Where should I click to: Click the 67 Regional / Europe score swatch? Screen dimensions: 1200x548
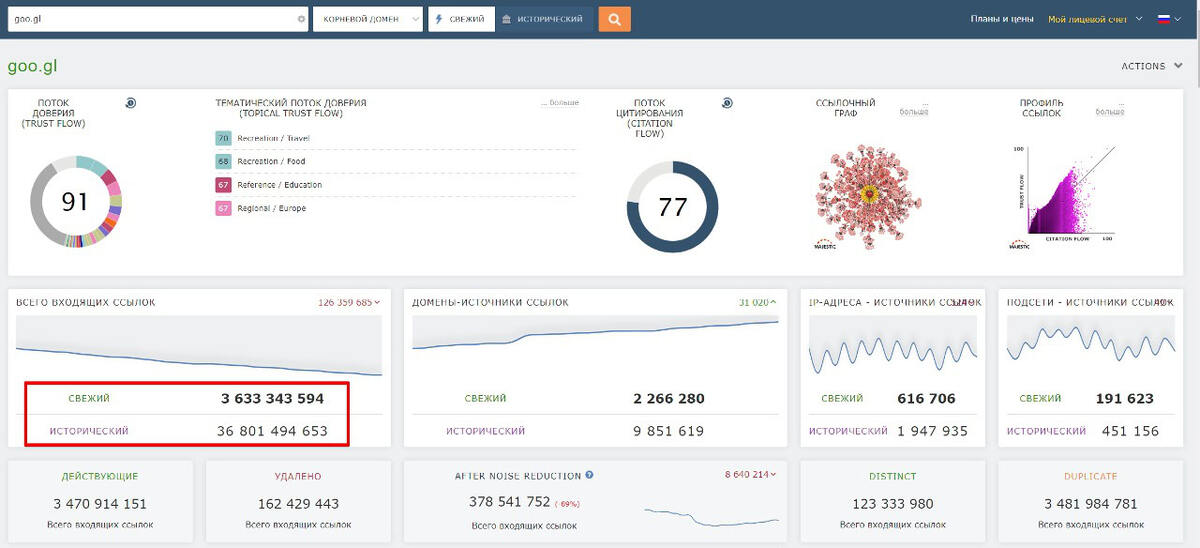[x=223, y=208]
